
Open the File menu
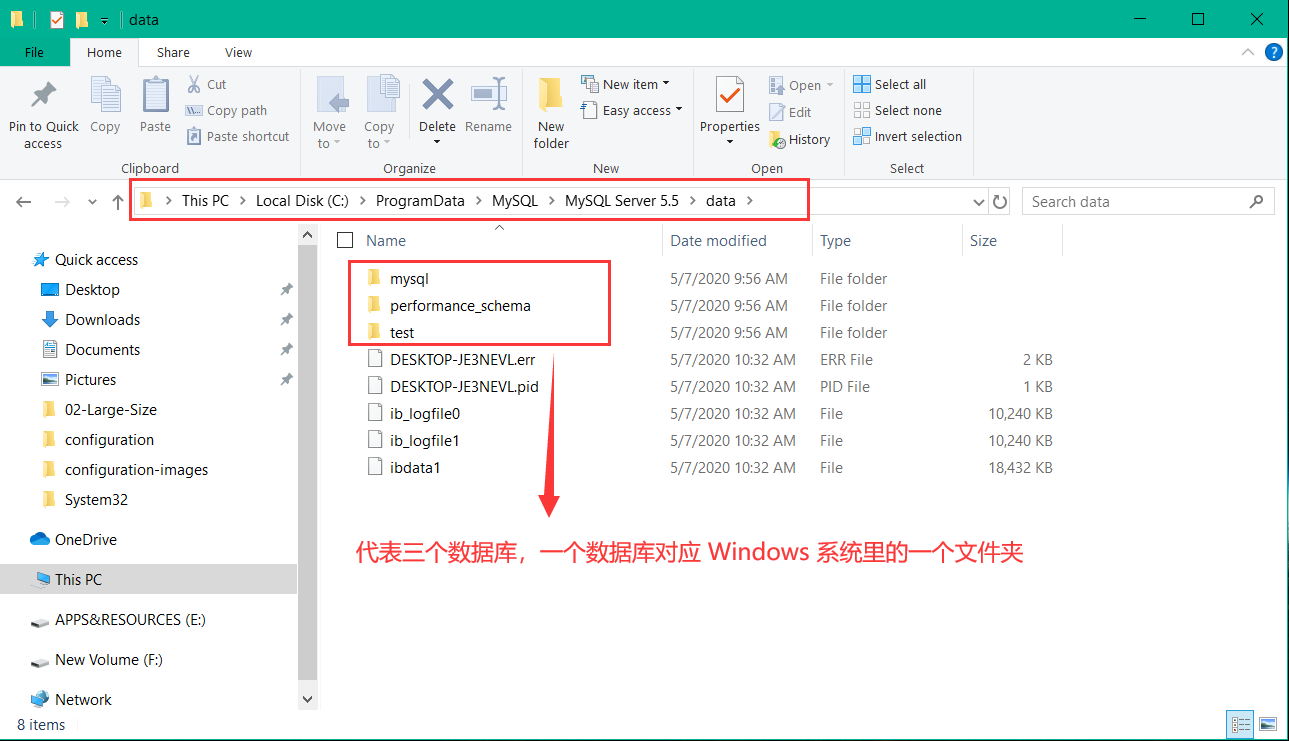34,53
